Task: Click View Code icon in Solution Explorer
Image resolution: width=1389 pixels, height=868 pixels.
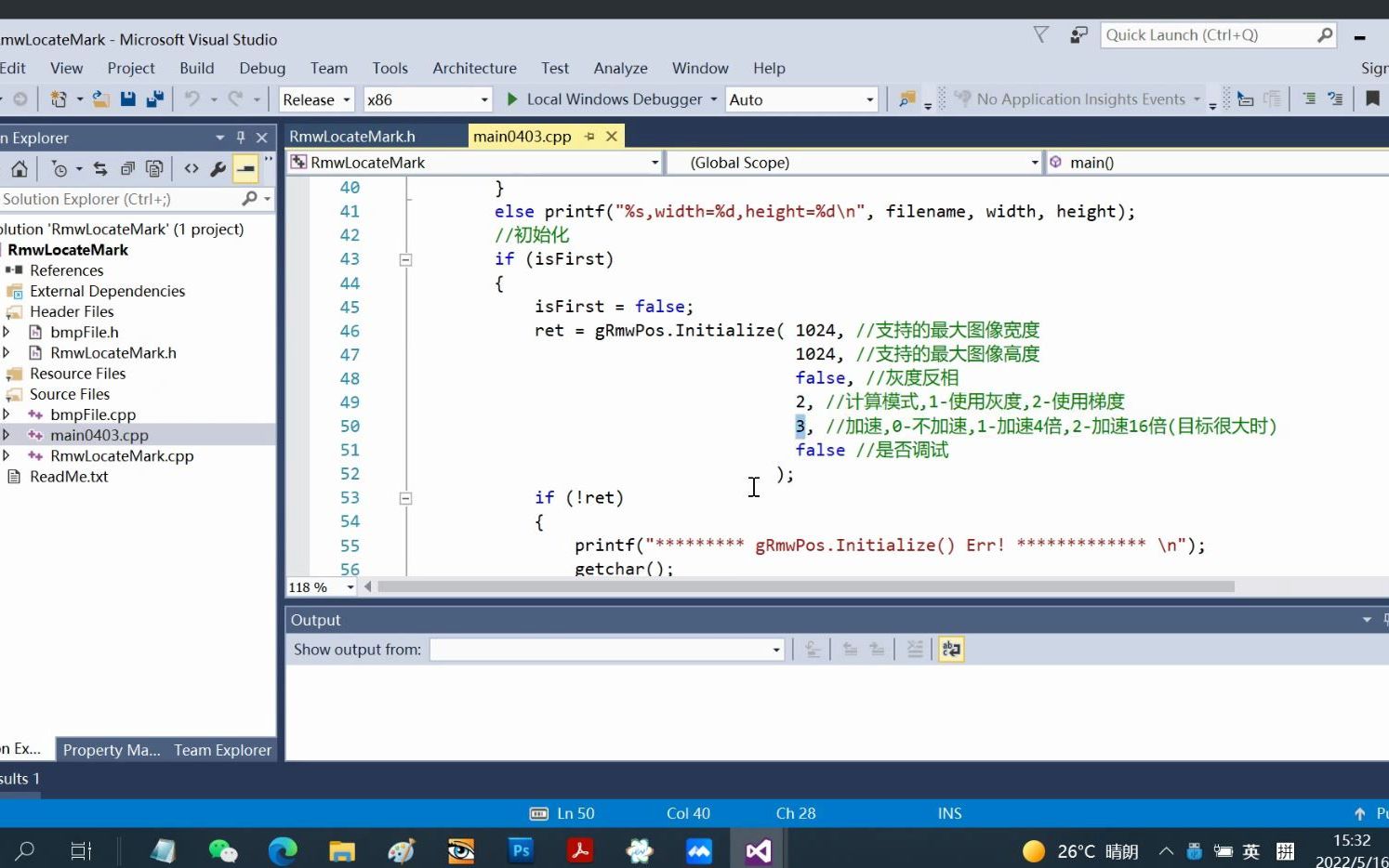Action: pos(192,168)
